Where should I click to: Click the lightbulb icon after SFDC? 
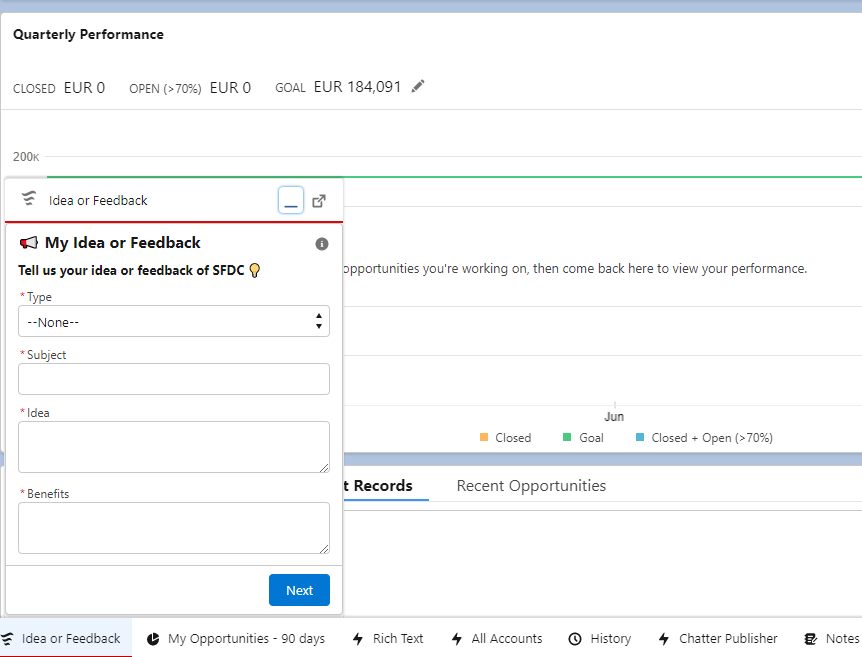tap(255, 270)
